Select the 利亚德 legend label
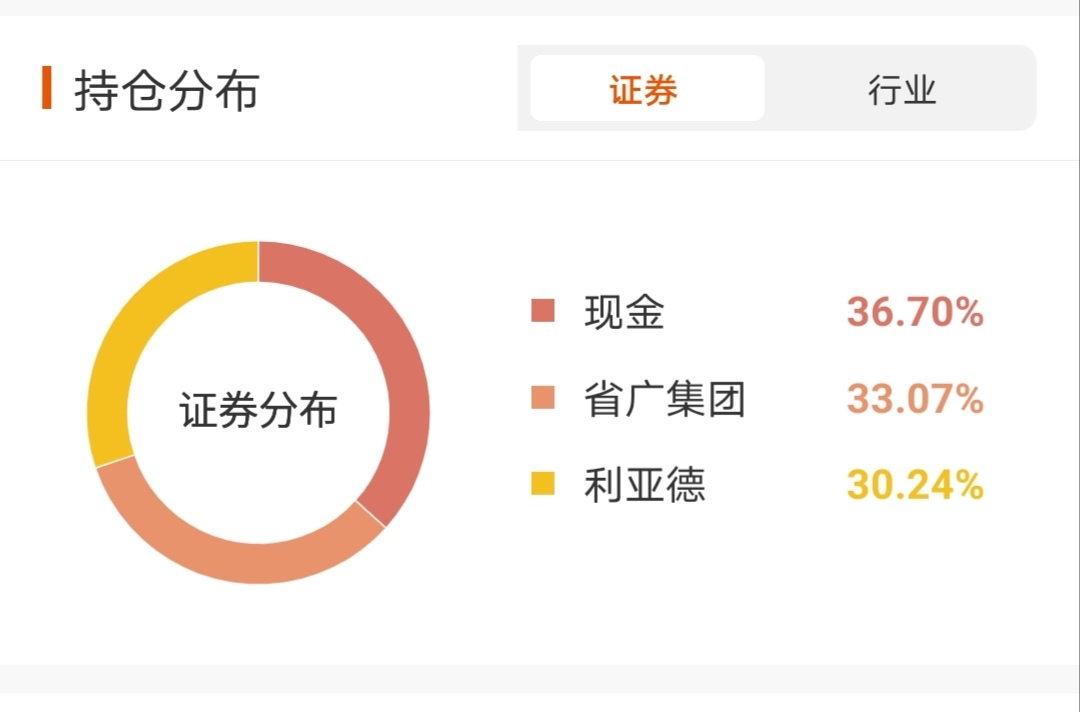 pos(645,485)
